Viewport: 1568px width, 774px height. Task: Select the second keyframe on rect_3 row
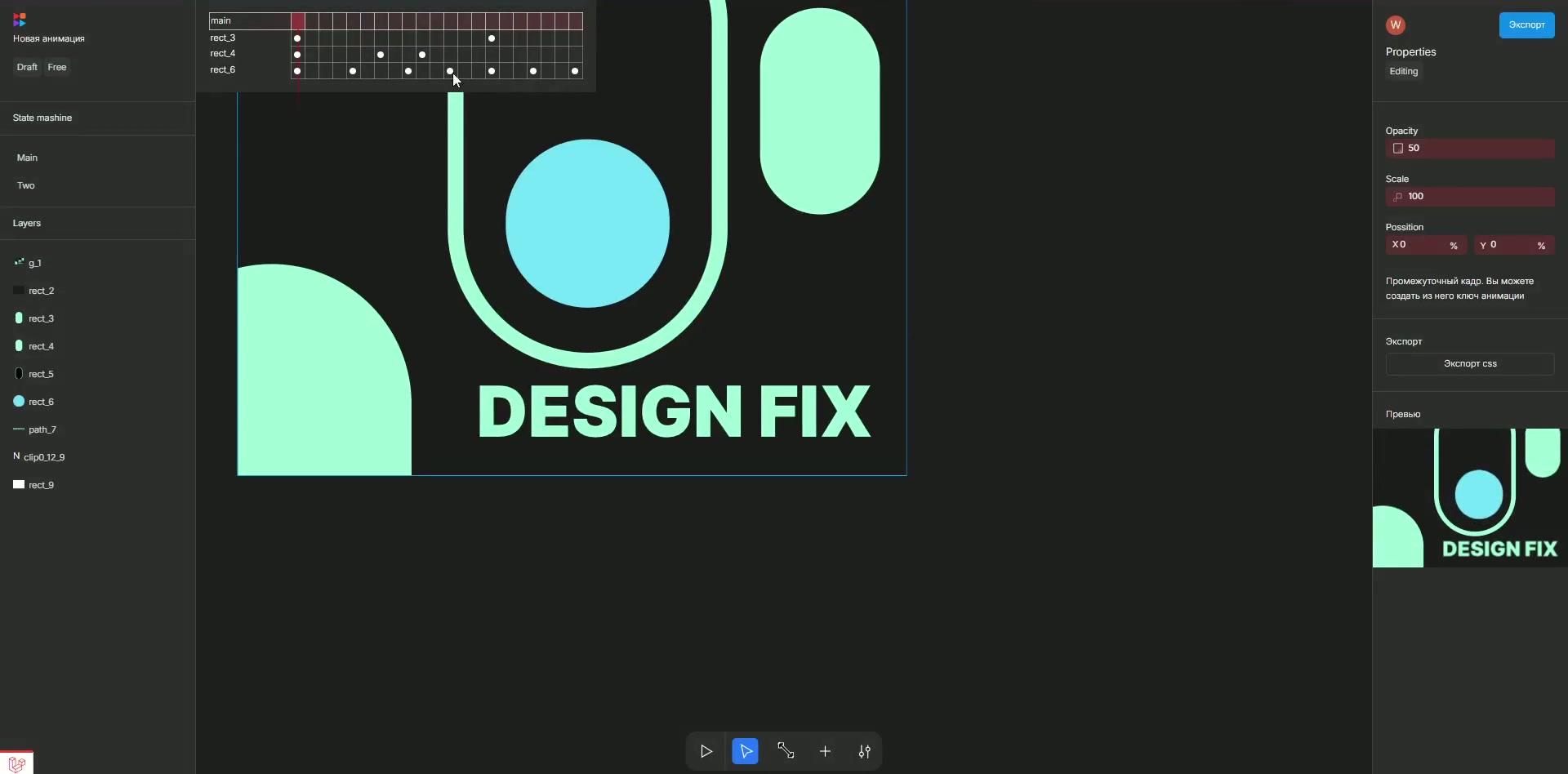tap(492, 38)
